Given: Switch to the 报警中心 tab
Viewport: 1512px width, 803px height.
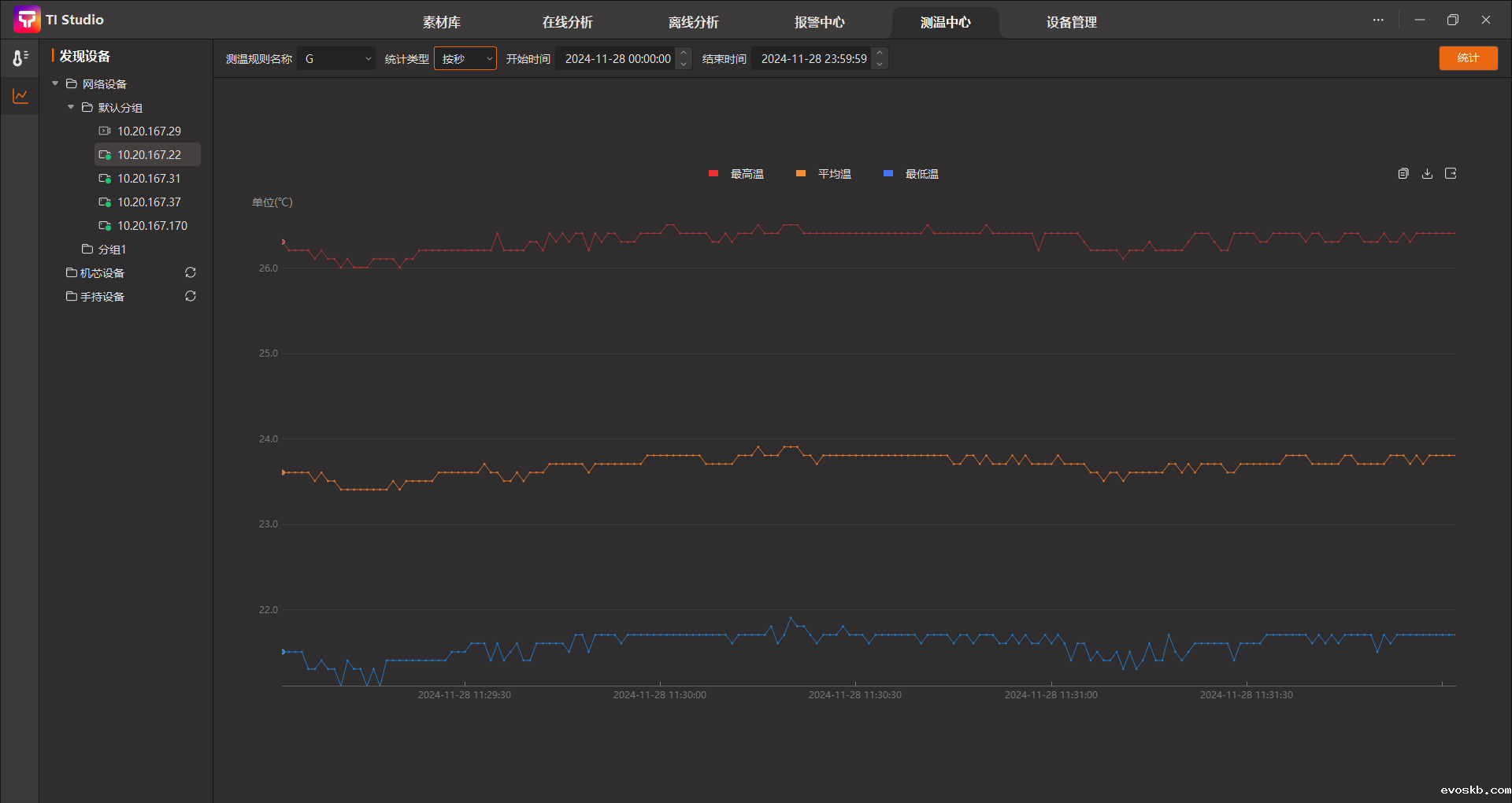Looking at the screenshot, I should 819,22.
